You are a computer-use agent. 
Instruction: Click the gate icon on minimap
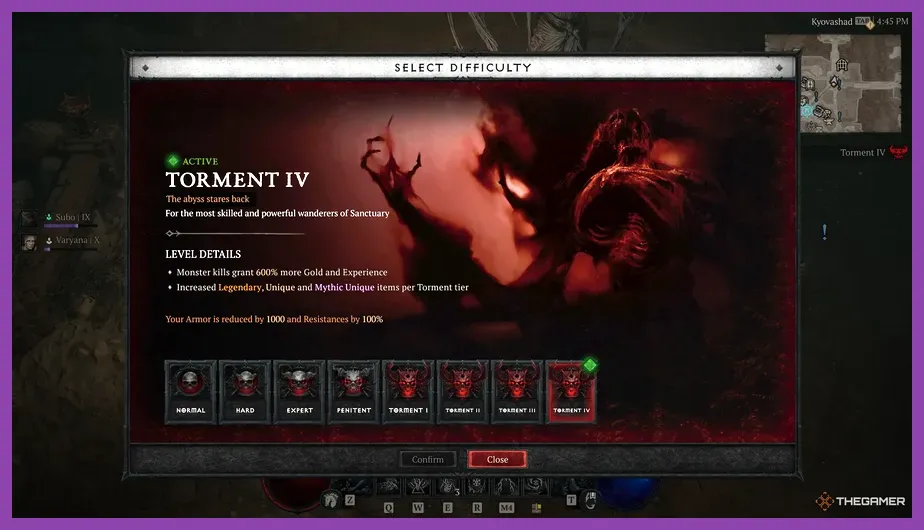[x=842, y=65]
